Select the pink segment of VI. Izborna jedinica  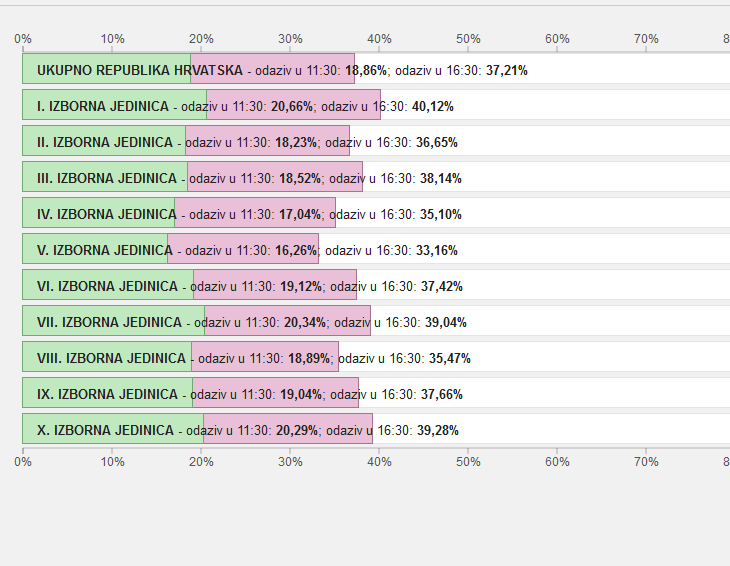pos(275,285)
